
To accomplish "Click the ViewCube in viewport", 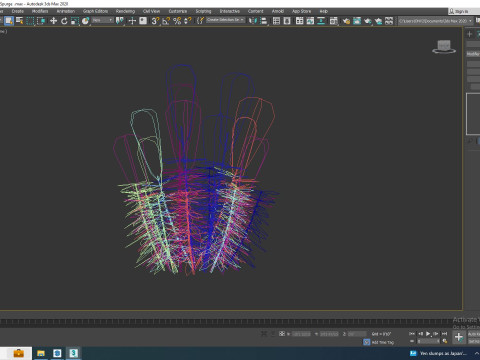I will [x=444, y=47].
